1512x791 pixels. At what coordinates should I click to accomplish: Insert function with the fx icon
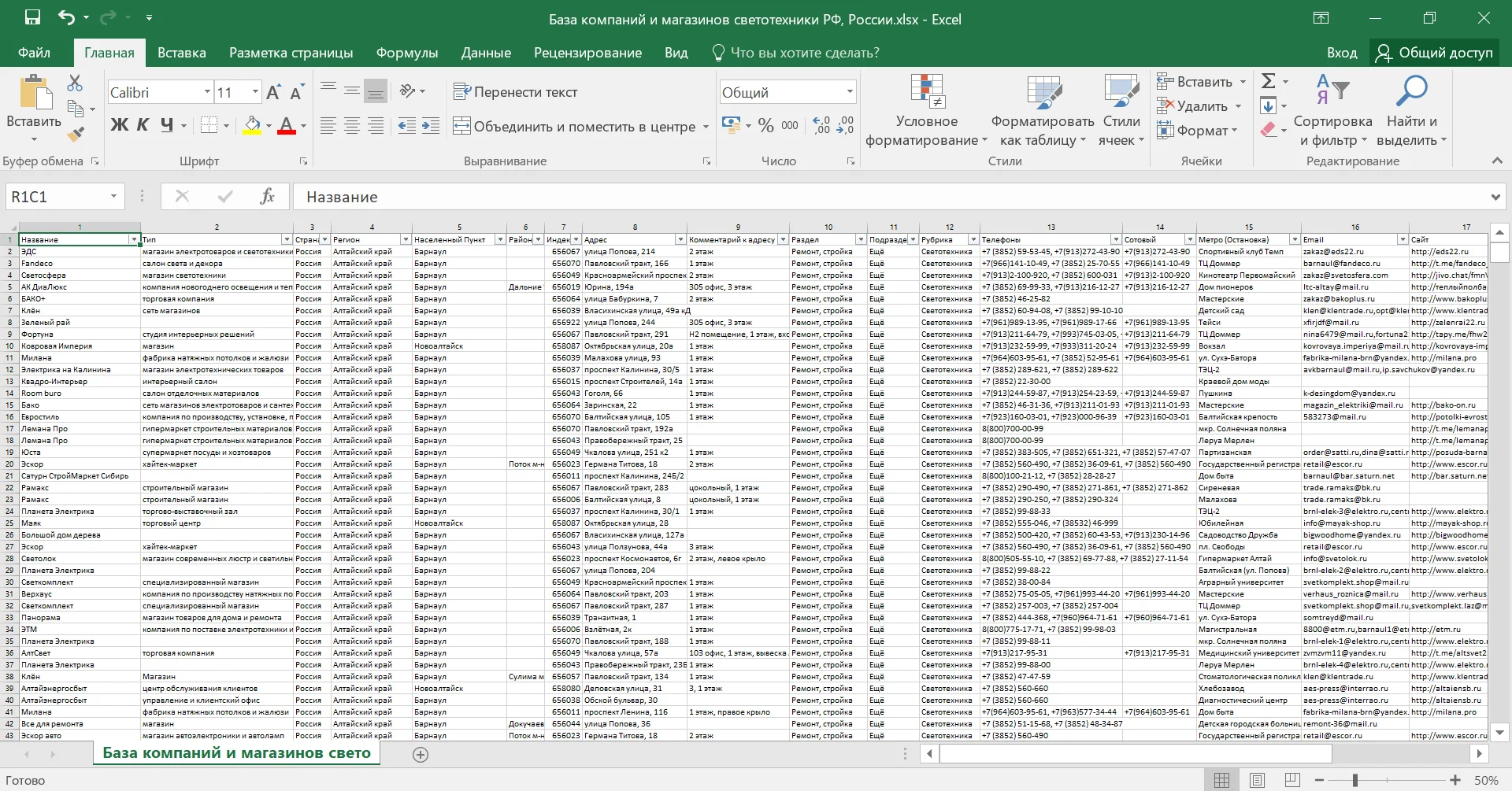click(x=267, y=197)
